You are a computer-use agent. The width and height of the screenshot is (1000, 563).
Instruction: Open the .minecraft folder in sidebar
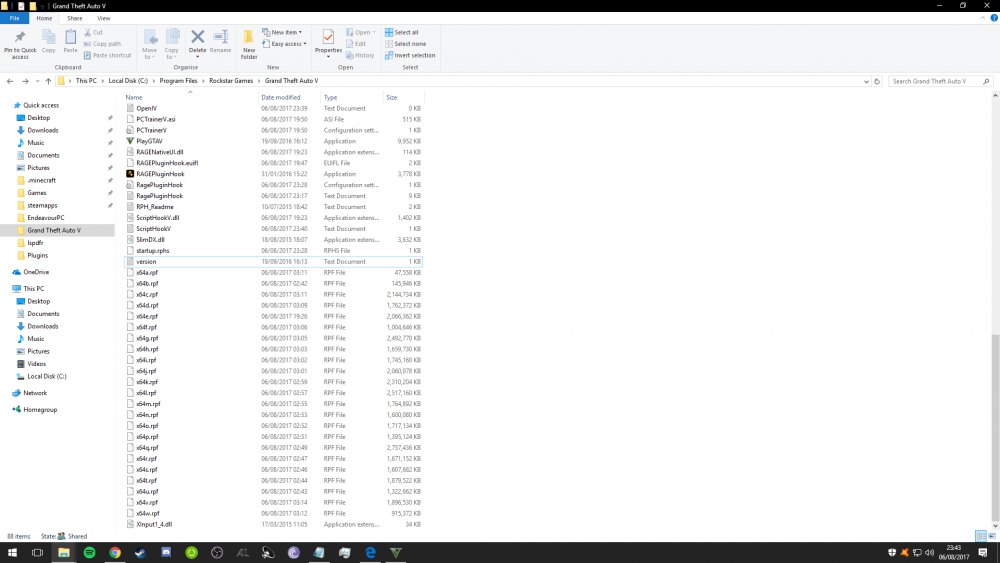tap(41, 180)
